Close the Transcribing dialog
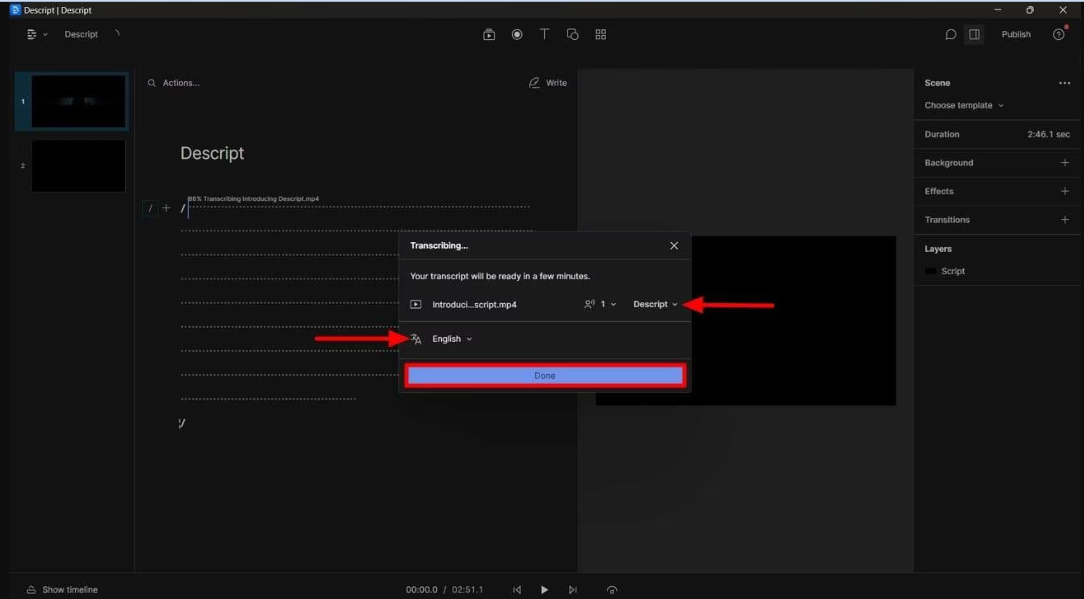Viewport: 1084px width, 599px height. click(x=674, y=246)
